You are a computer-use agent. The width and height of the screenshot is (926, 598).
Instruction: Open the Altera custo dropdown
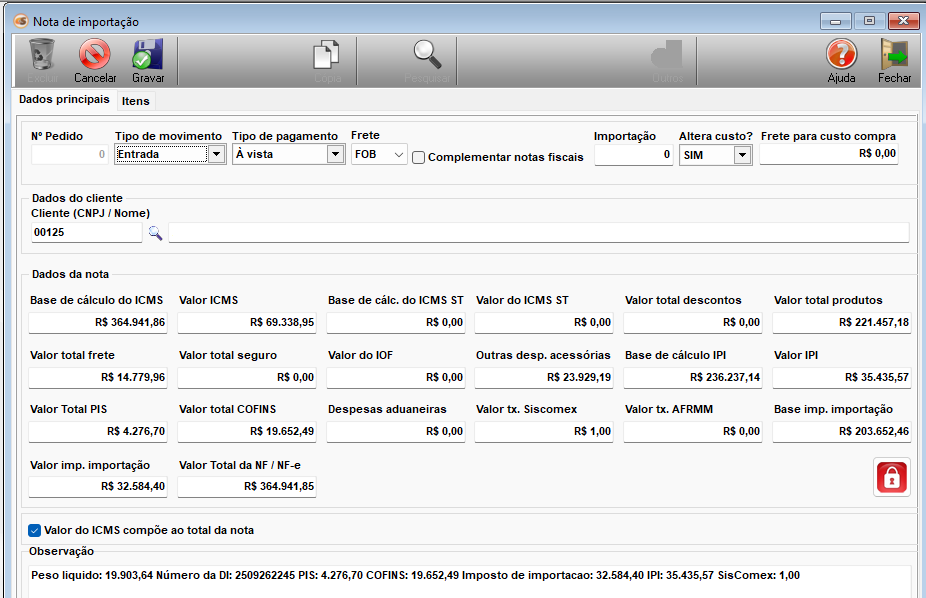[x=741, y=155]
